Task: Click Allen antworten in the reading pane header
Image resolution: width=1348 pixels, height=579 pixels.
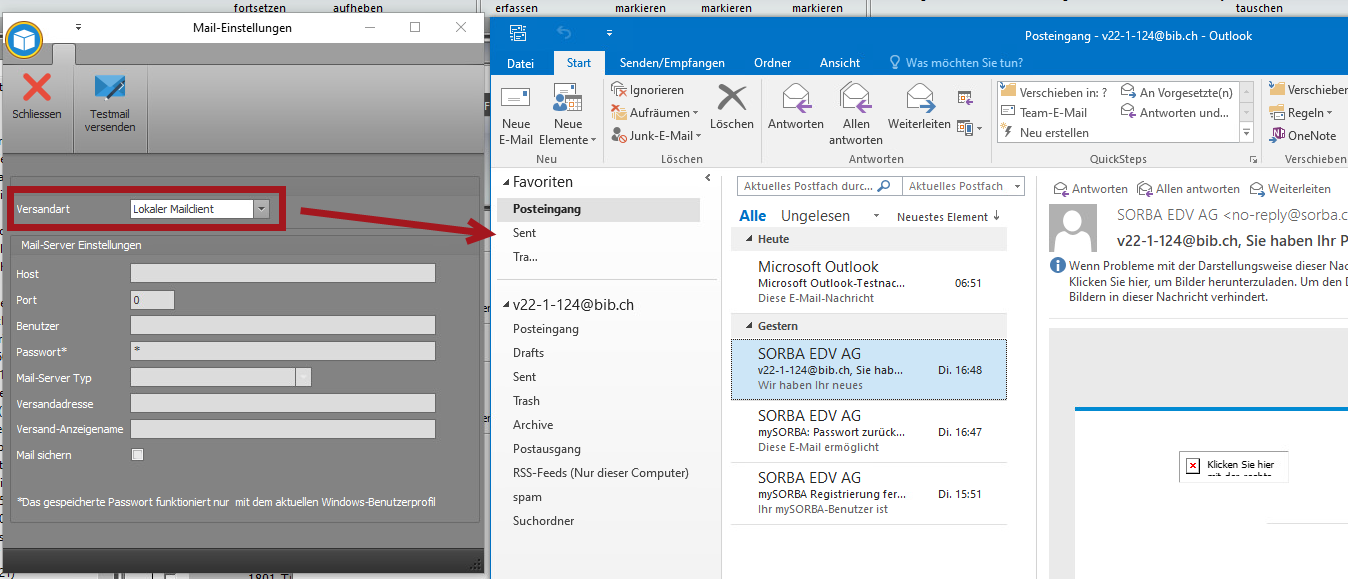Action: click(x=1189, y=189)
